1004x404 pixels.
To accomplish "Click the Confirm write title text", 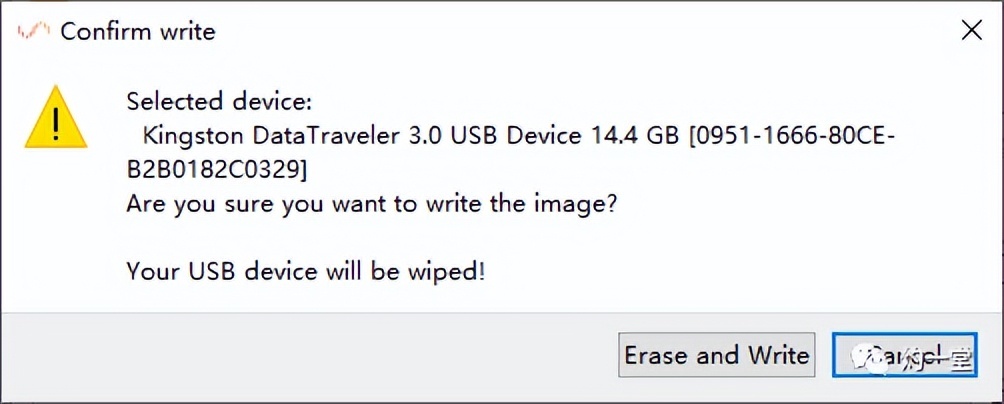I will (137, 31).
